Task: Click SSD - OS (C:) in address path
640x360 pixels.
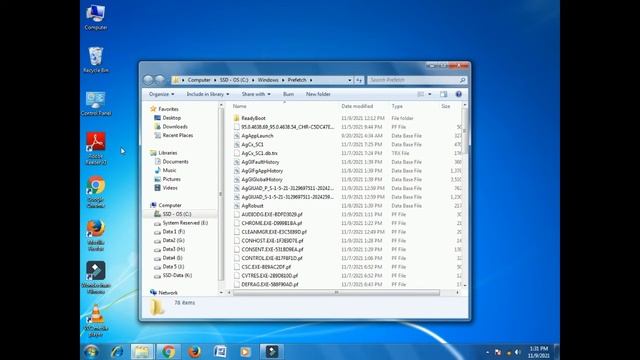Action: [234, 80]
